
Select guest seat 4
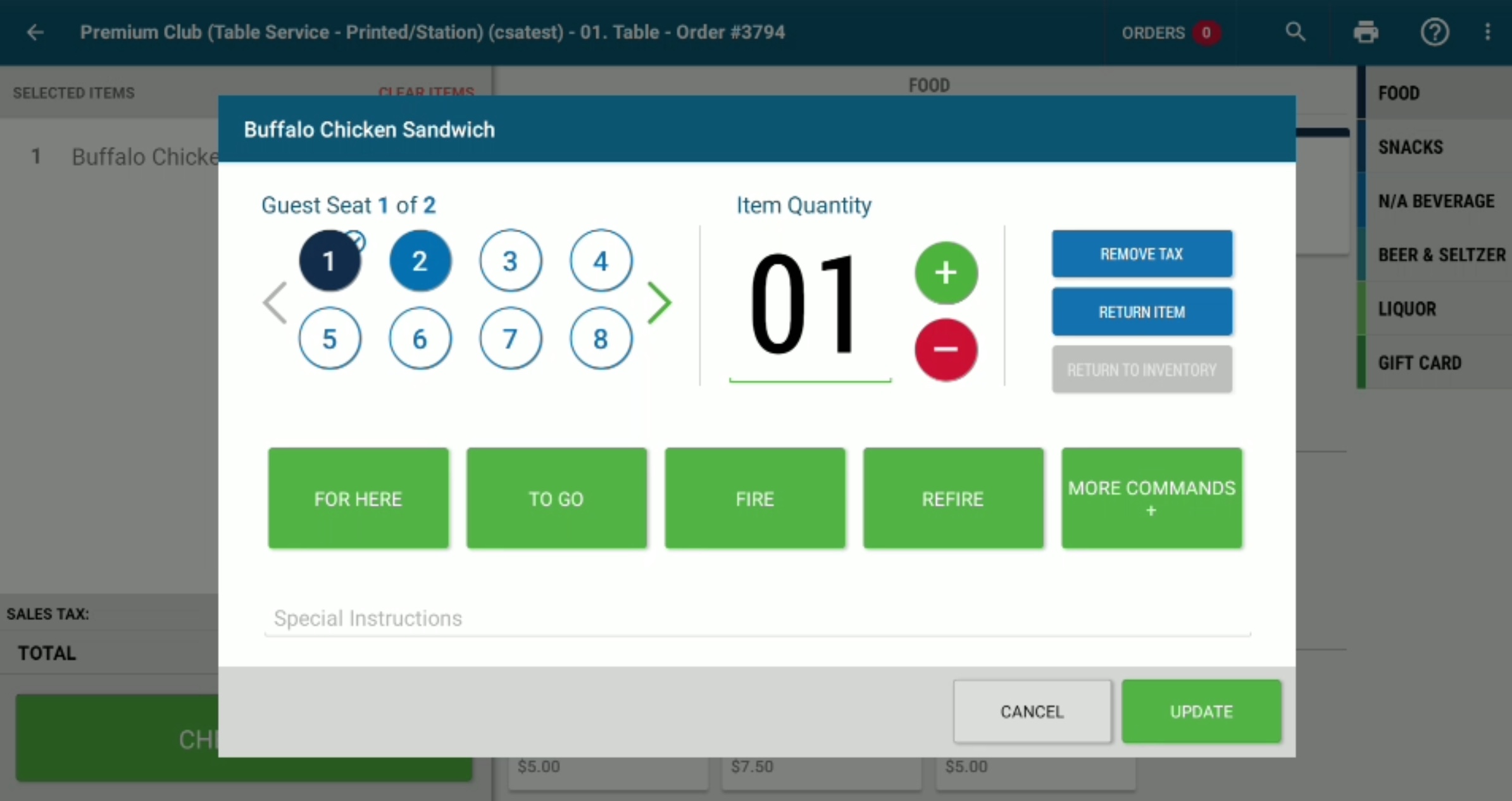point(601,261)
